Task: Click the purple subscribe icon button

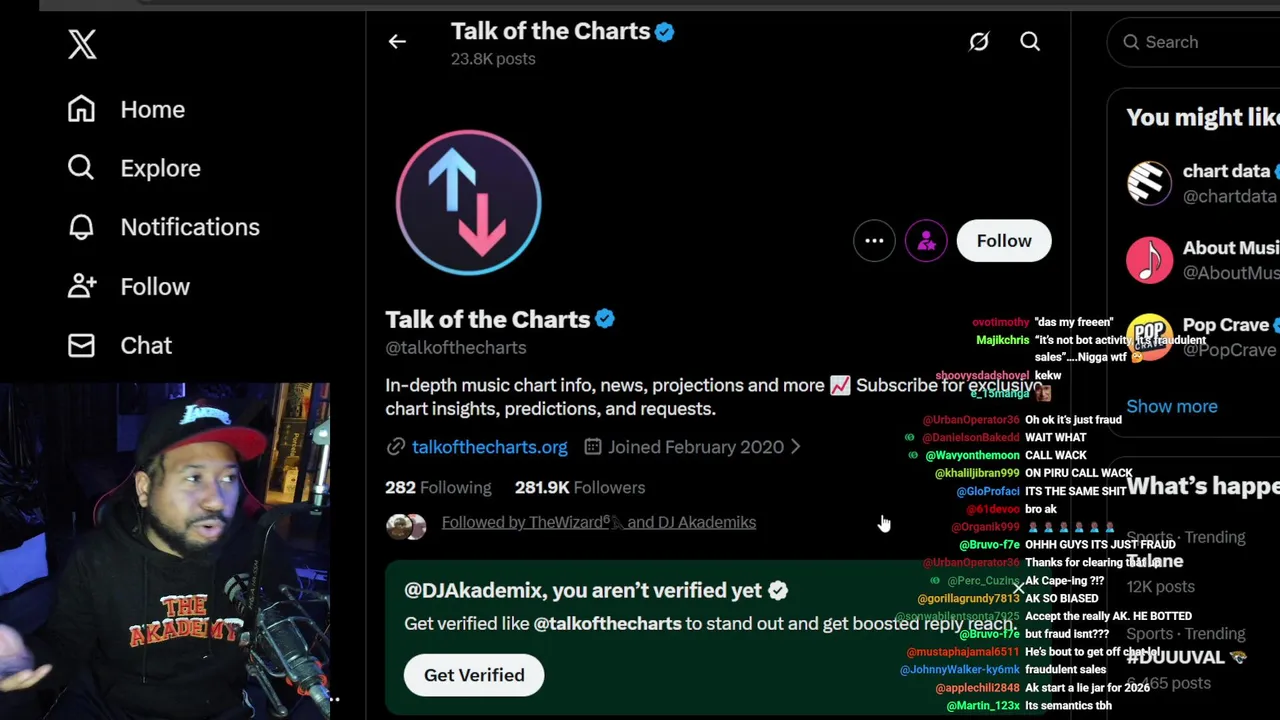Action: (x=926, y=241)
